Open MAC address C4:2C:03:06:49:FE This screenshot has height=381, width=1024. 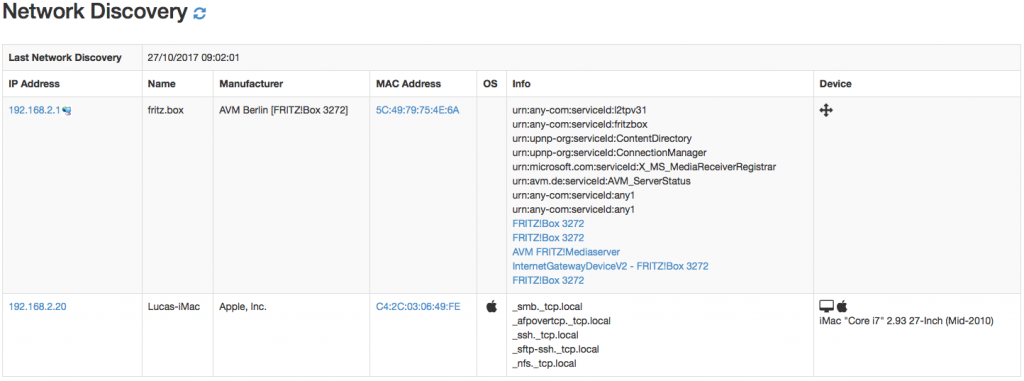pyautogui.click(x=417, y=306)
